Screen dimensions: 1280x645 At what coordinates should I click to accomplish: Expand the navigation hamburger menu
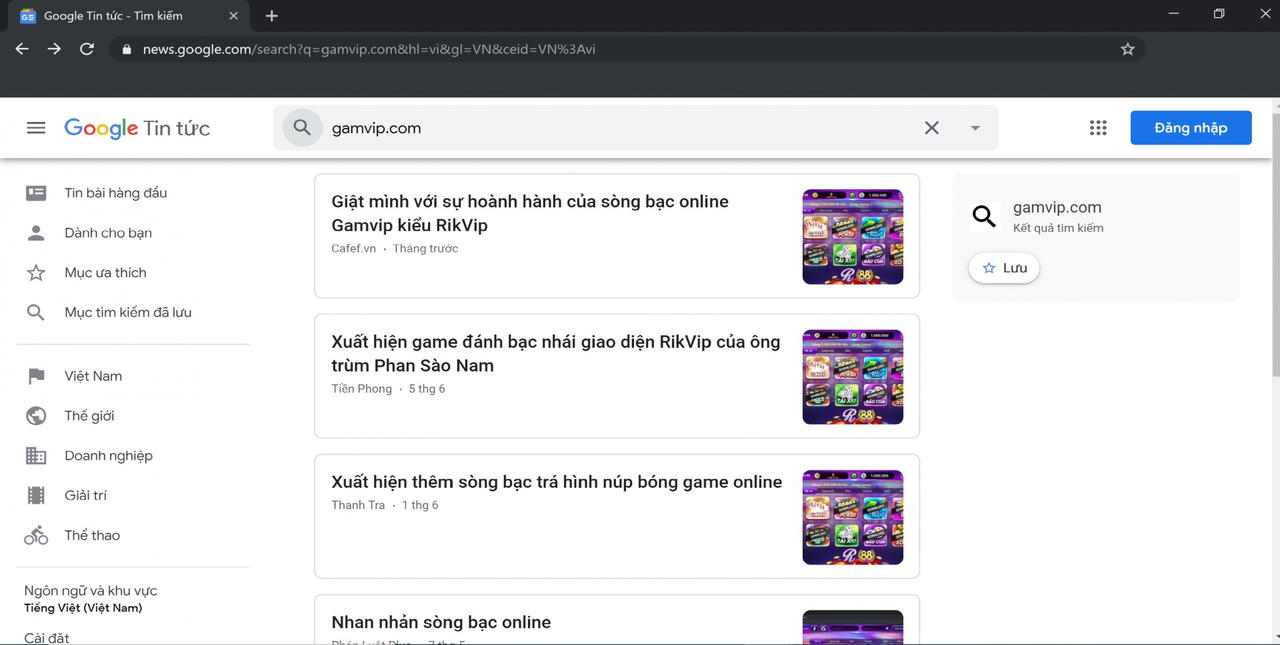coord(36,127)
